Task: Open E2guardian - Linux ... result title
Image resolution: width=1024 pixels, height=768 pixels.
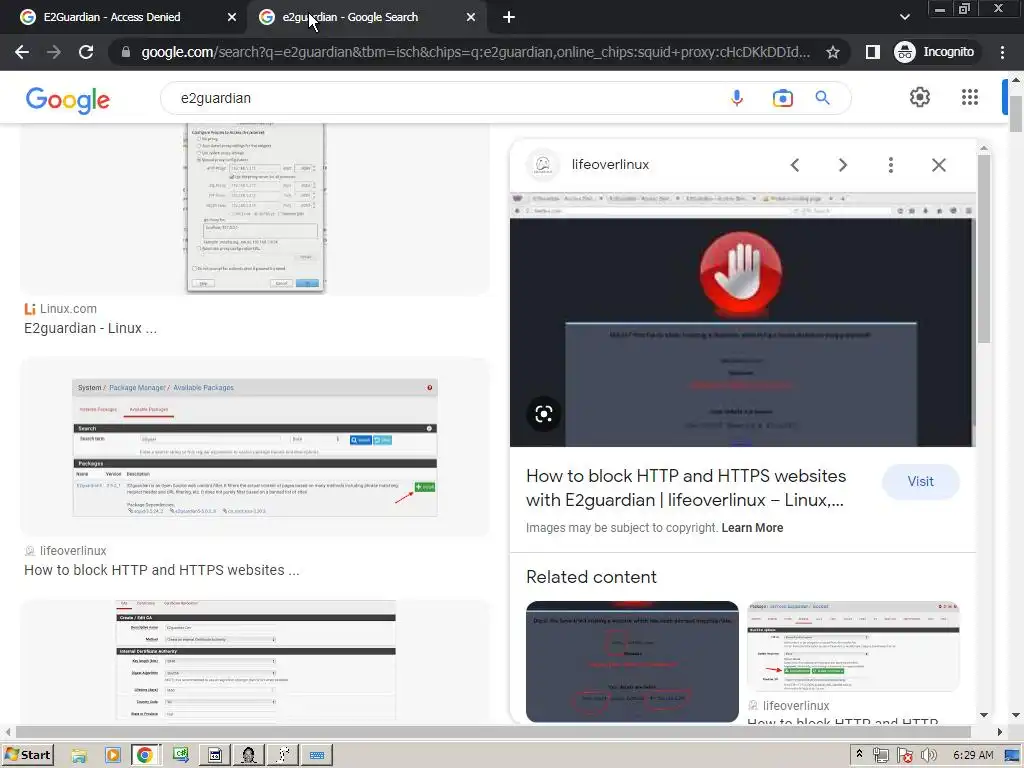Action: pos(90,328)
